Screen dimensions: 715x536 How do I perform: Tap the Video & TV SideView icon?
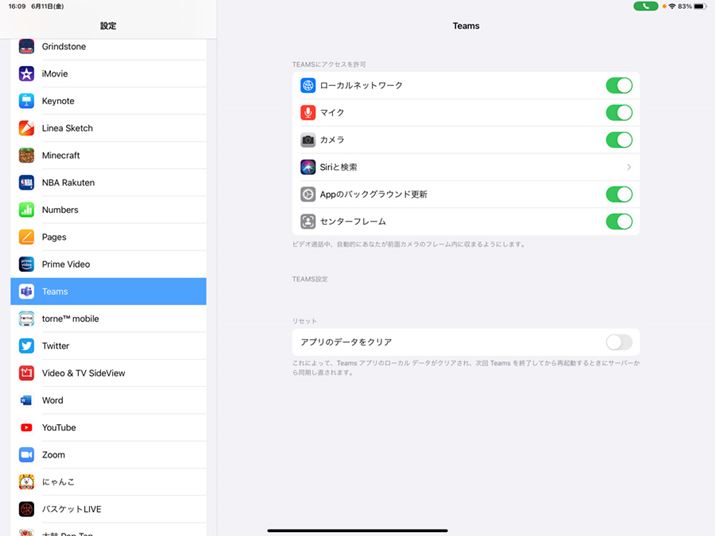26,373
